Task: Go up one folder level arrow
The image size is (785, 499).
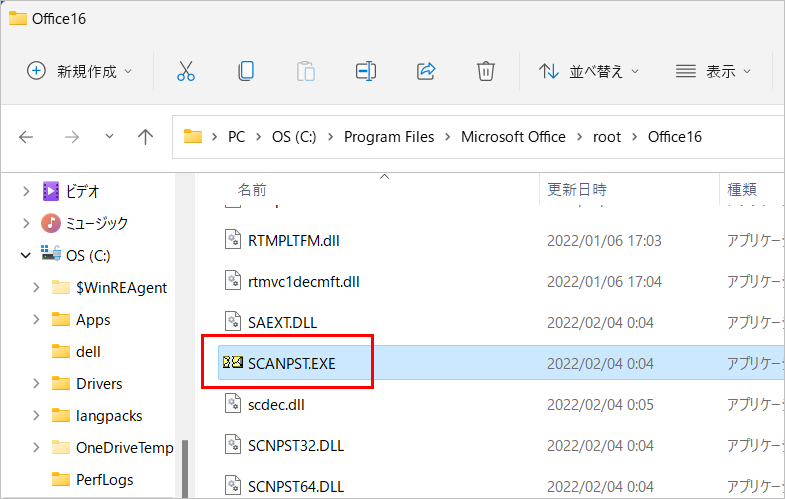Action: tap(145, 137)
